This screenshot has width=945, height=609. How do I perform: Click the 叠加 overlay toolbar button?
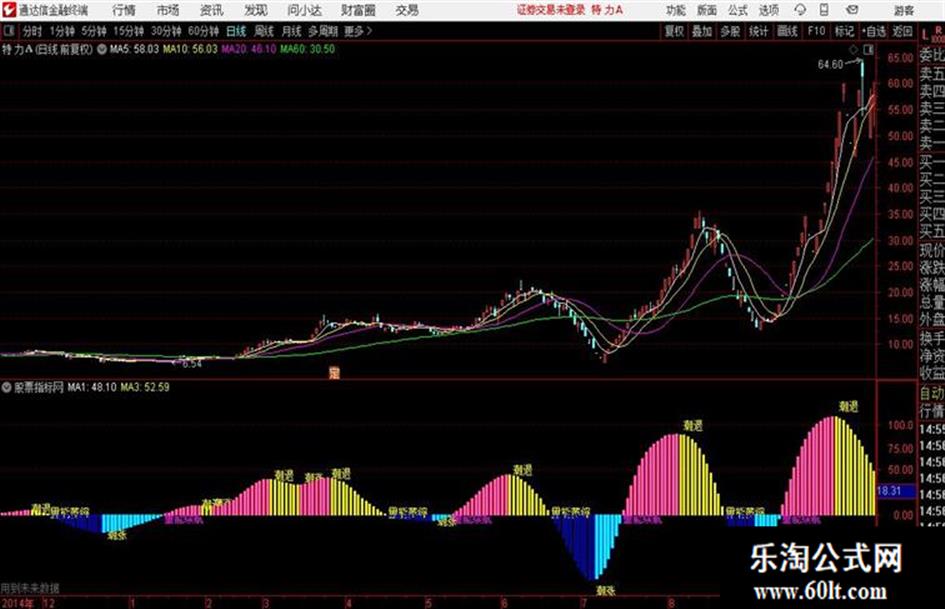coord(702,31)
